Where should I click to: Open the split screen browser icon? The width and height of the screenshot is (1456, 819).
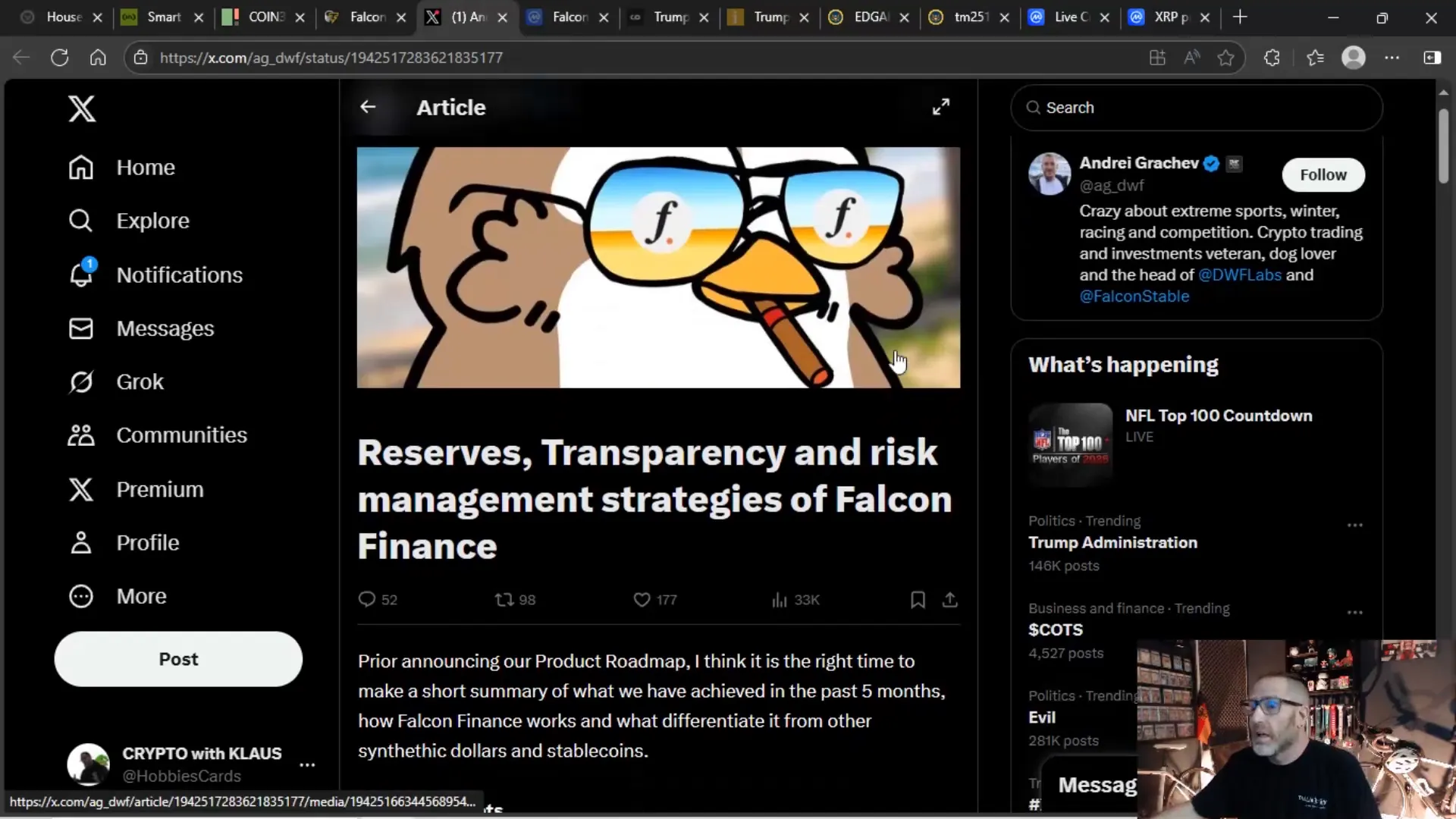pos(1157,58)
